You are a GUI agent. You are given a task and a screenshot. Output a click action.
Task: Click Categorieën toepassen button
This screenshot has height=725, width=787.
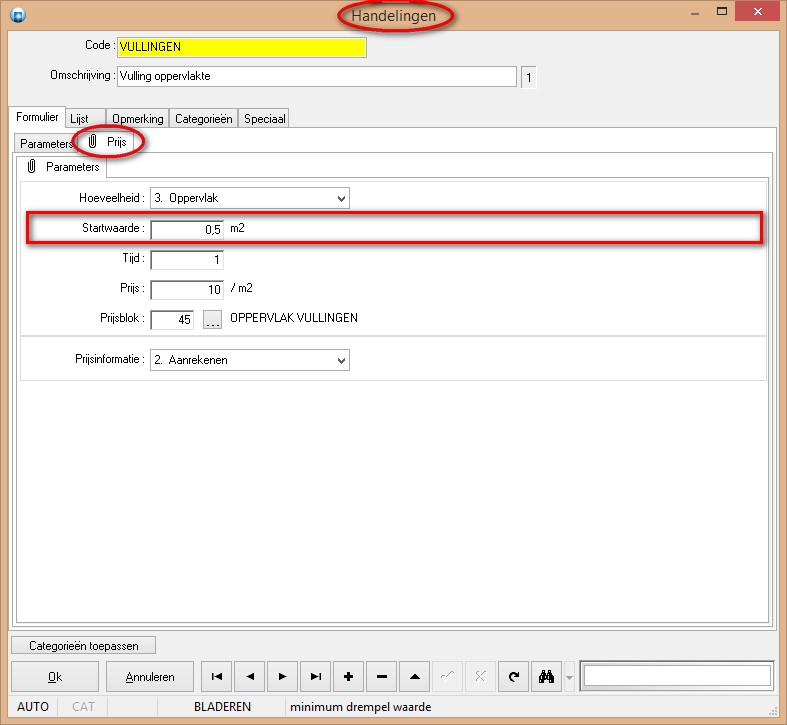coord(83,646)
